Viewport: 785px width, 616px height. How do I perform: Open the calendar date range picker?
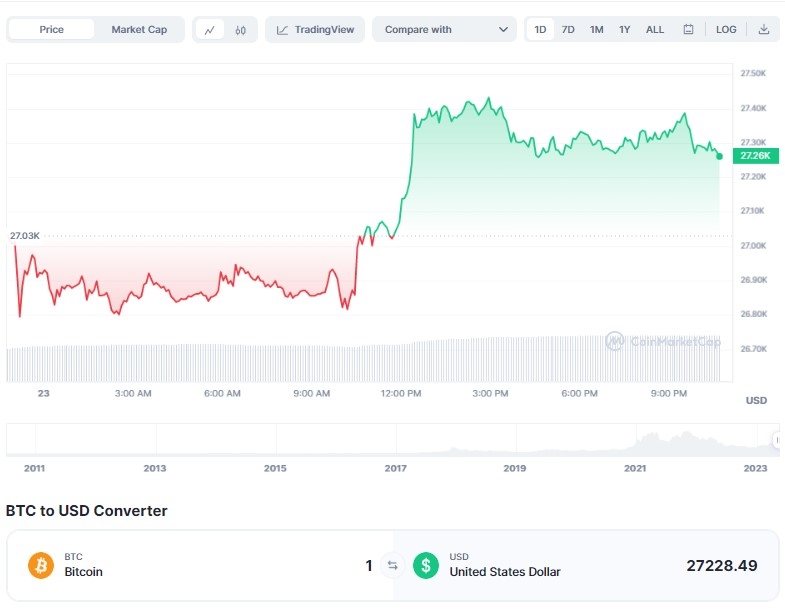point(688,30)
